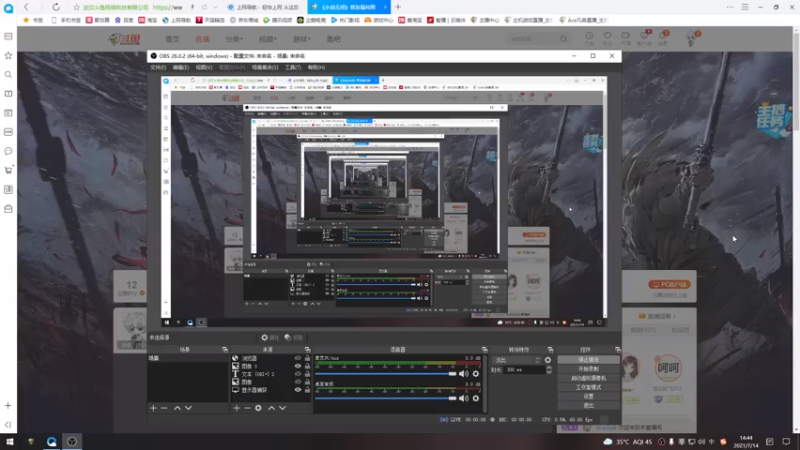The height and width of the screenshot is (450, 800).
Task: Open source properties gear in Sources toolbar
Action: [258, 408]
